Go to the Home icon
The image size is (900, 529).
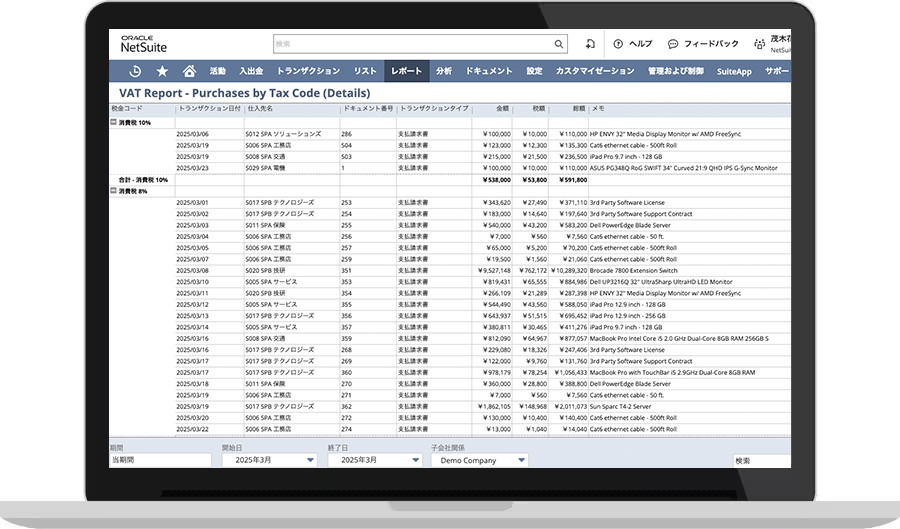coord(189,71)
